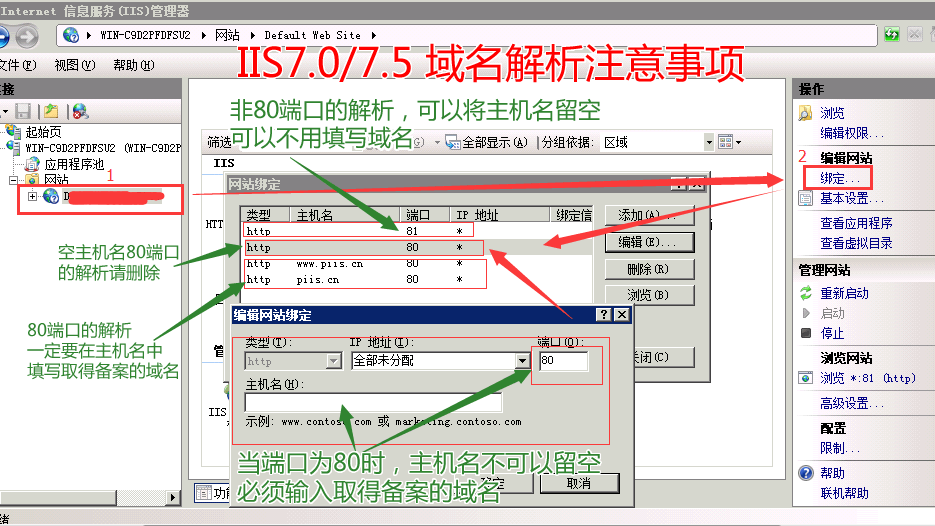Click 编辑权限 edit permissions link
Image resolution: width=935 pixels, height=526 pixels.
852,132
